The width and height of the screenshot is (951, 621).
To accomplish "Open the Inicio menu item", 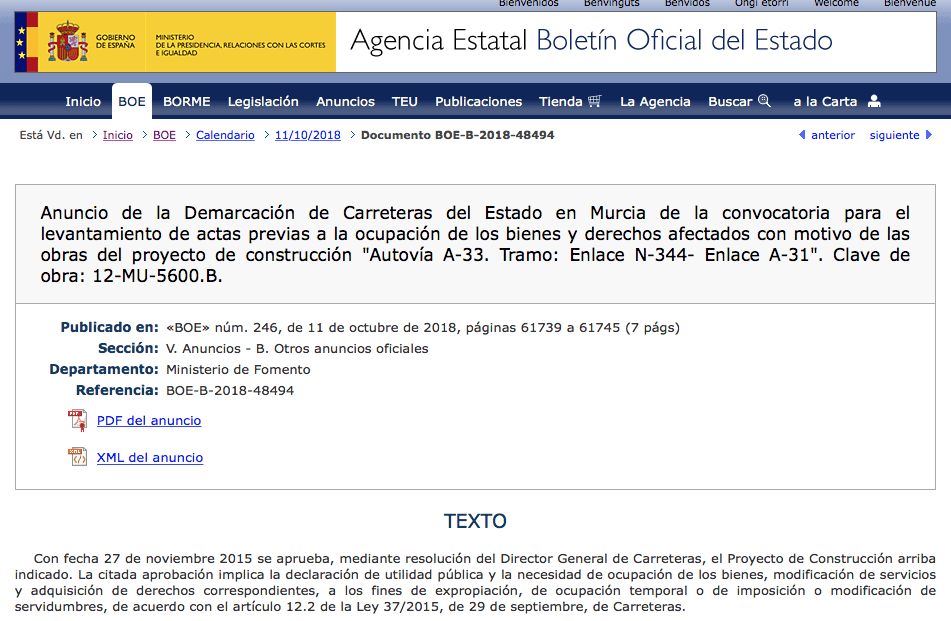I will [83, 101].
